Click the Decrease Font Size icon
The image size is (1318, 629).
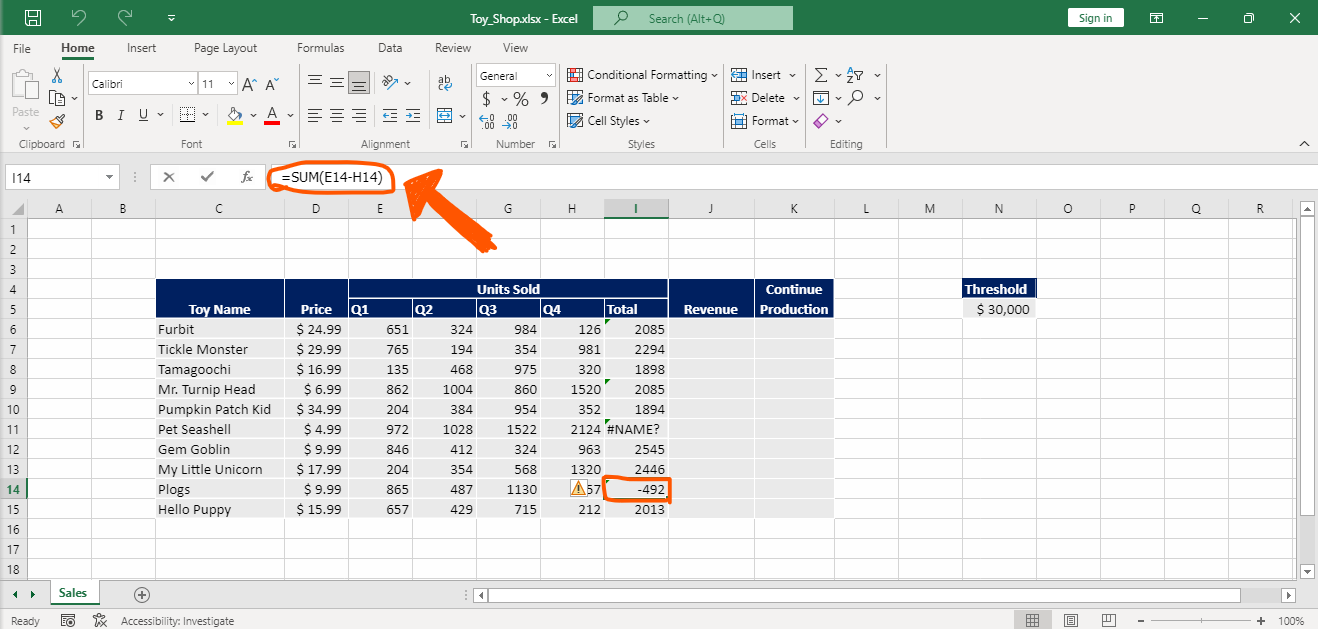click(273, 84)
